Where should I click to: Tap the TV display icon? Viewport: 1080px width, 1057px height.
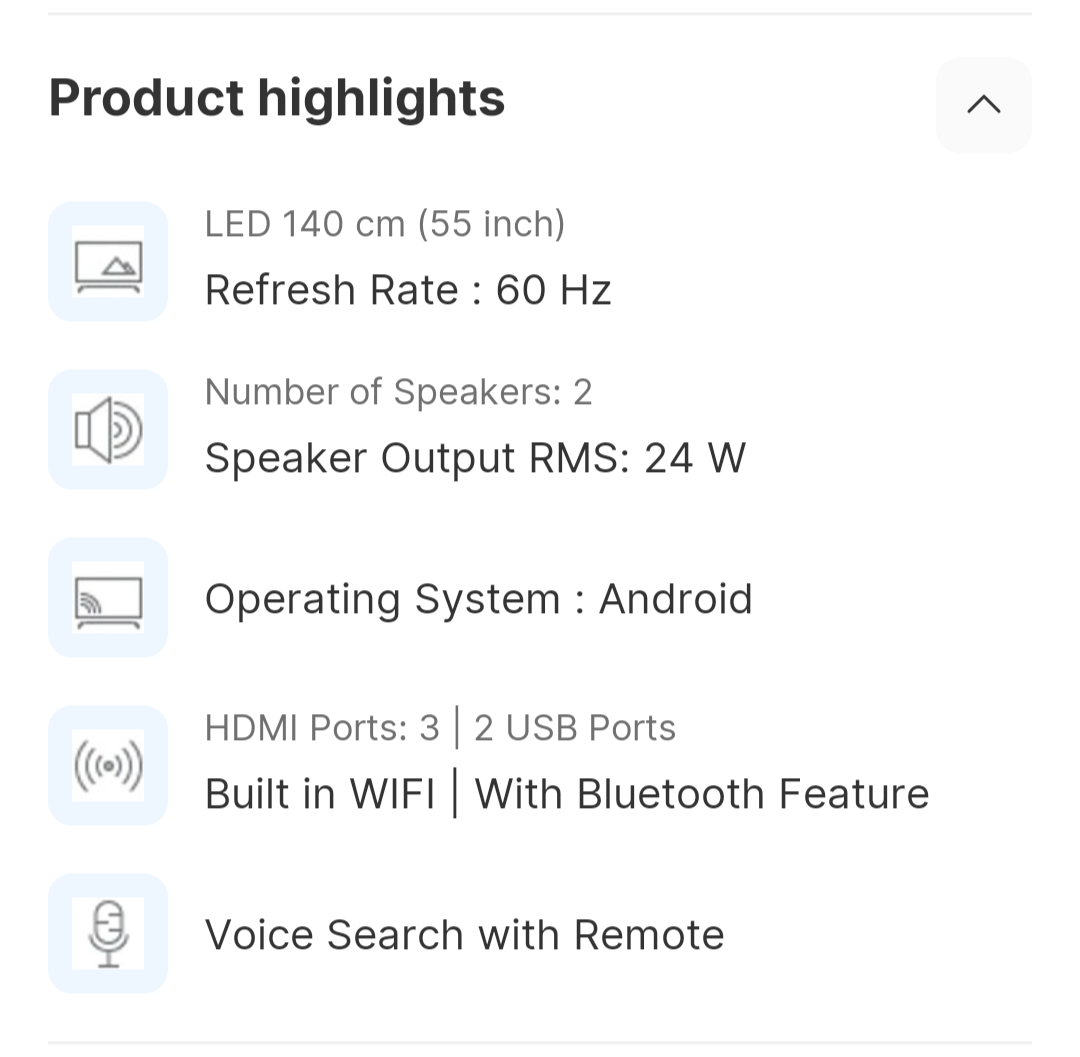click(108, 262)
